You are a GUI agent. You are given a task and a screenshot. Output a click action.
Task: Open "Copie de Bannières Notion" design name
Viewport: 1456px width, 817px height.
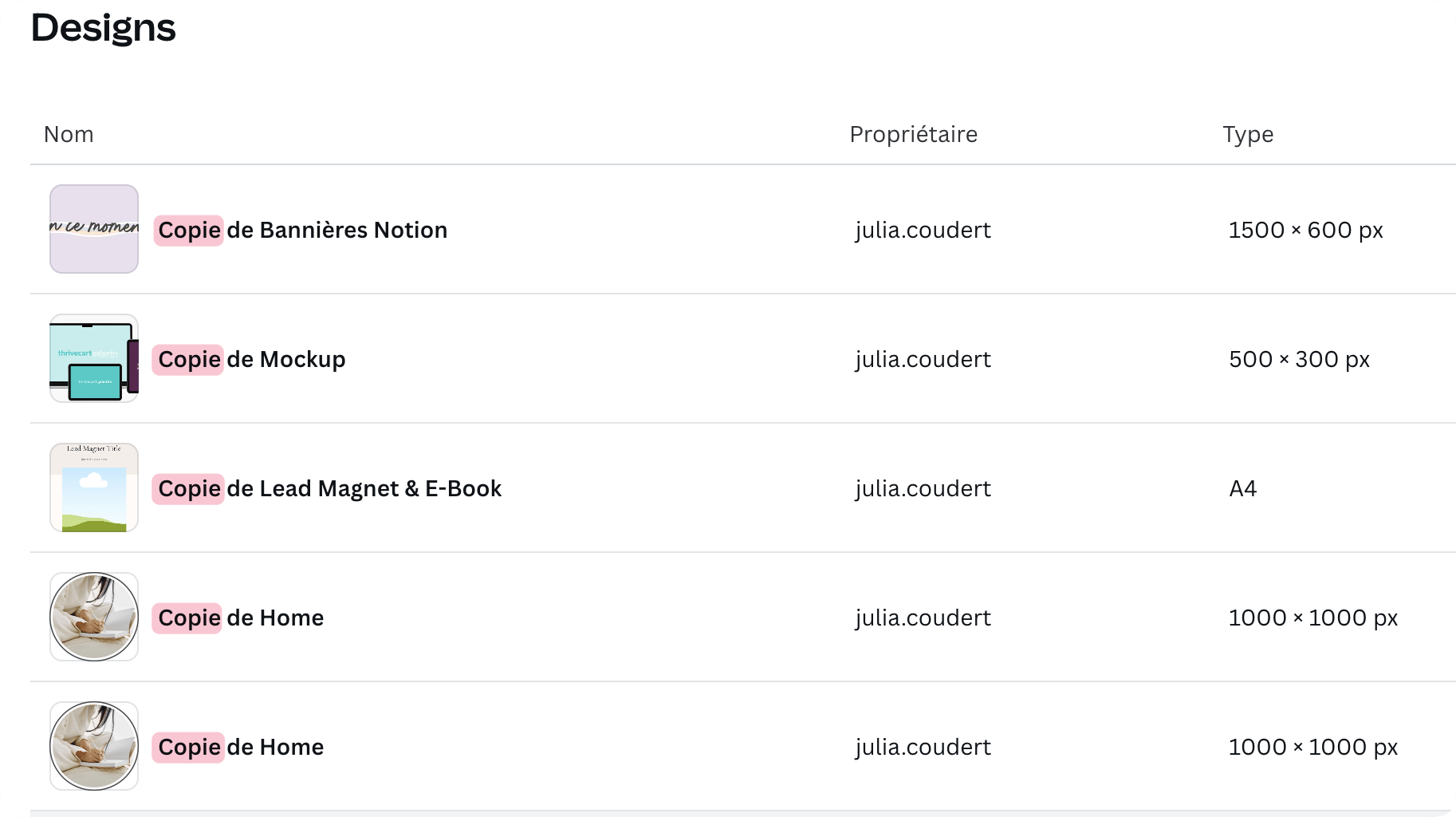tap(302, 230)
